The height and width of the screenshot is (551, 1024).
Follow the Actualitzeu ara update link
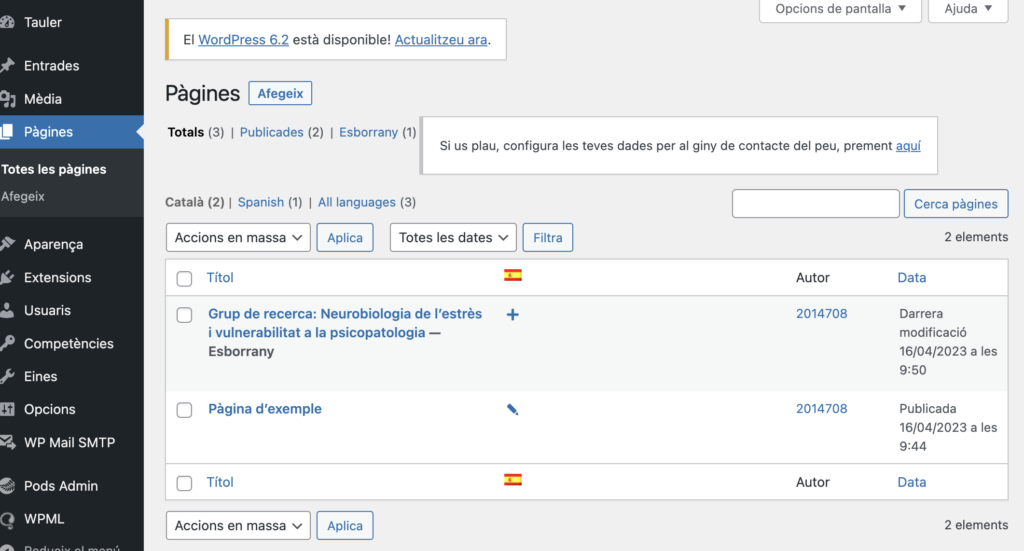pos(441,40)
